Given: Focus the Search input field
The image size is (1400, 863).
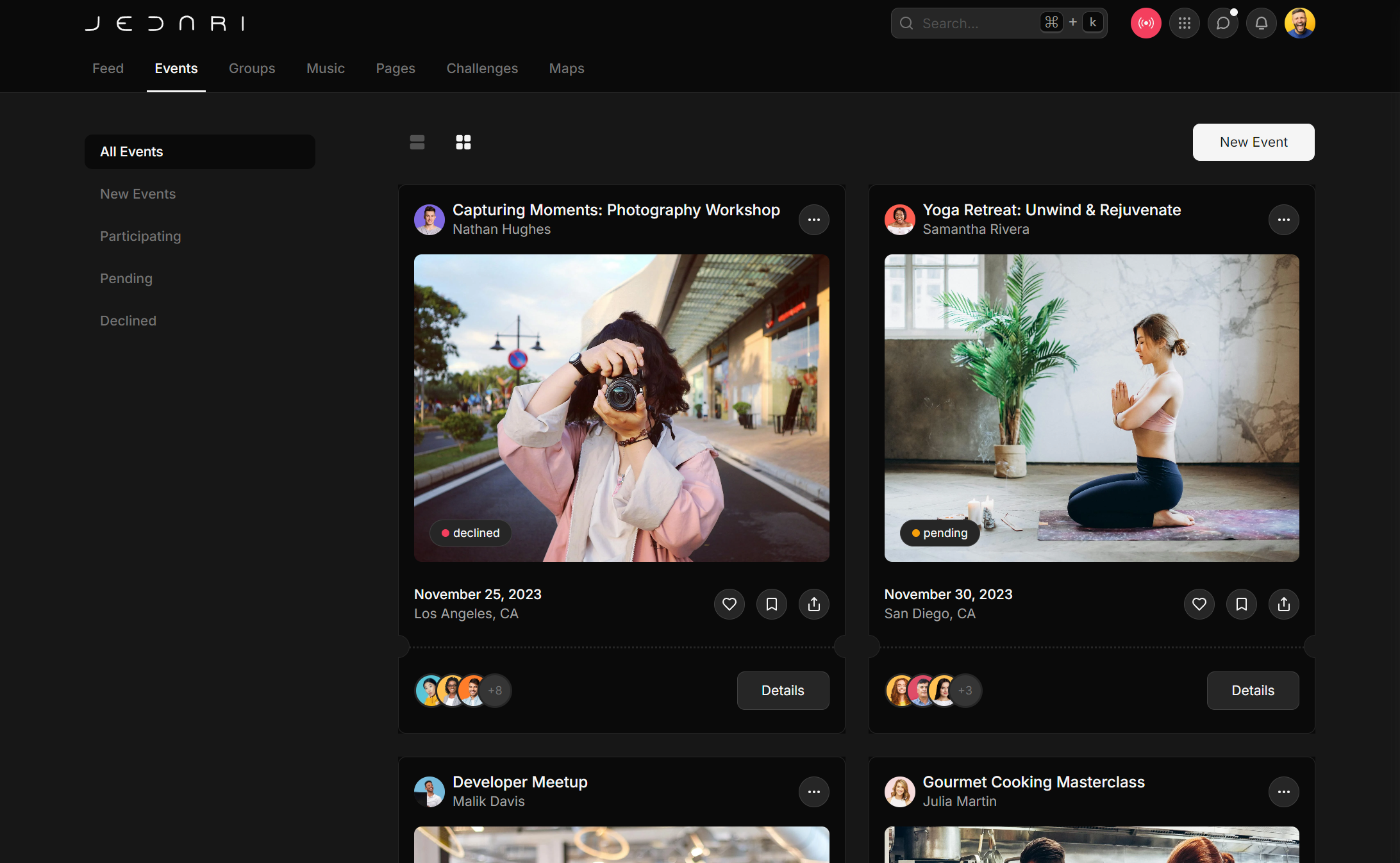Looking at the screenshot, I should [999, 23].
